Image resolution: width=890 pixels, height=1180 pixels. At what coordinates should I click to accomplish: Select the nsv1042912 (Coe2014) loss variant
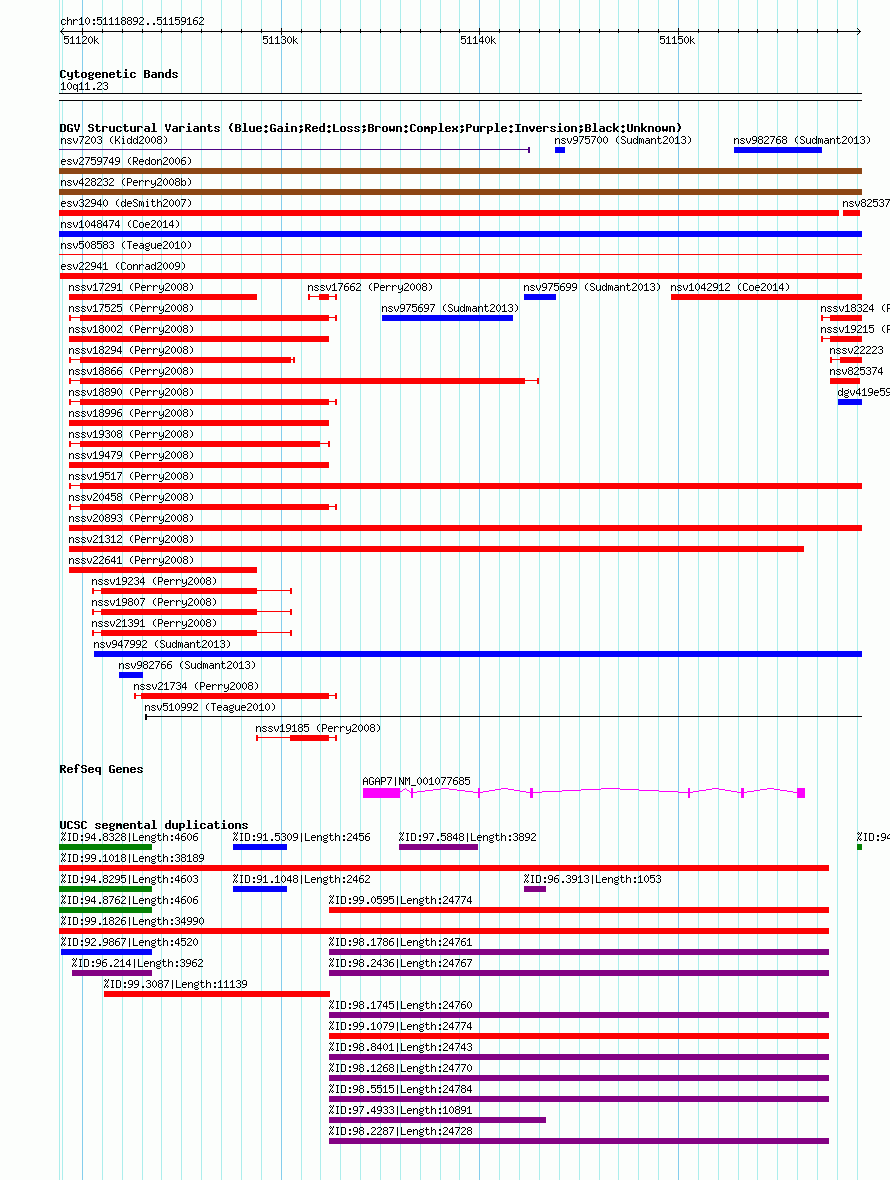point(766,297)
